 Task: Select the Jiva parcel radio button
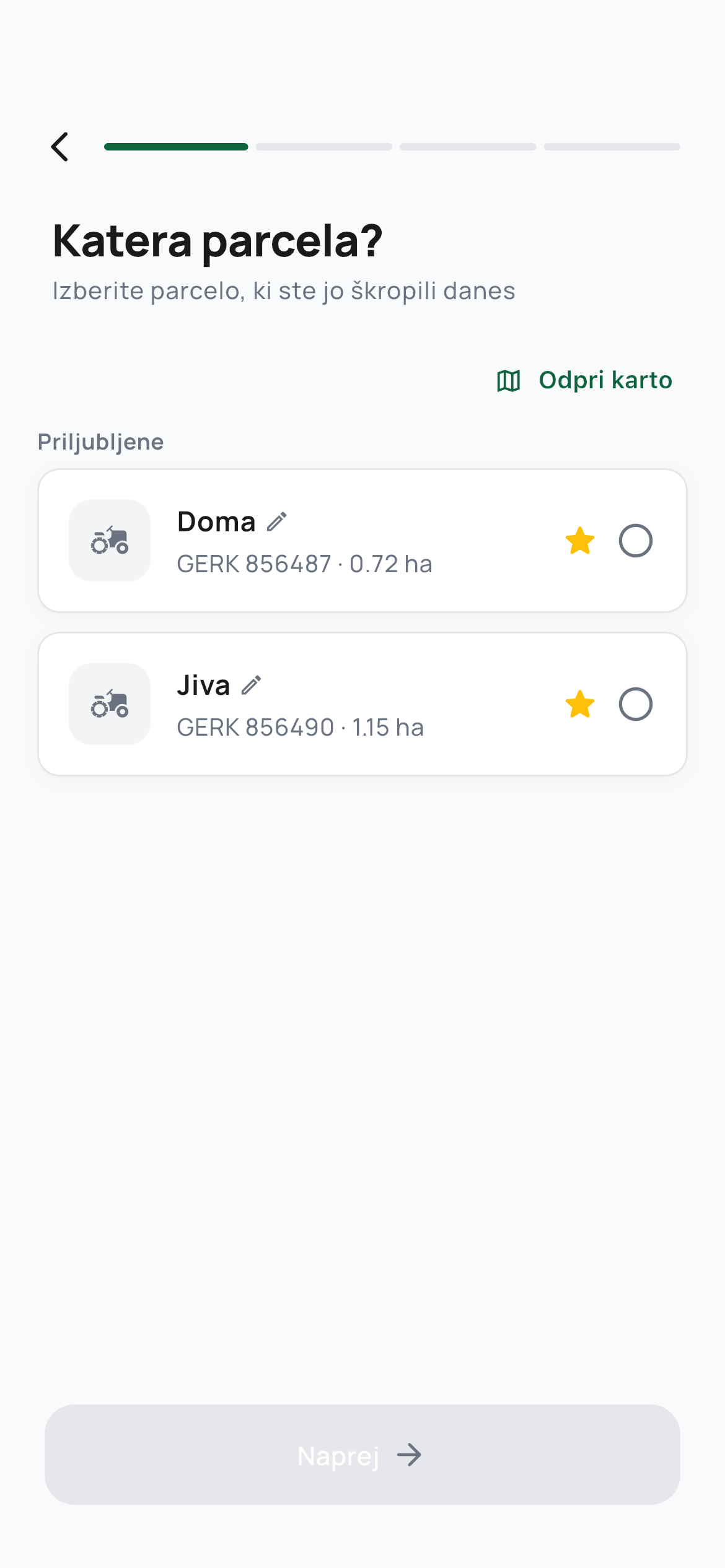635,704
